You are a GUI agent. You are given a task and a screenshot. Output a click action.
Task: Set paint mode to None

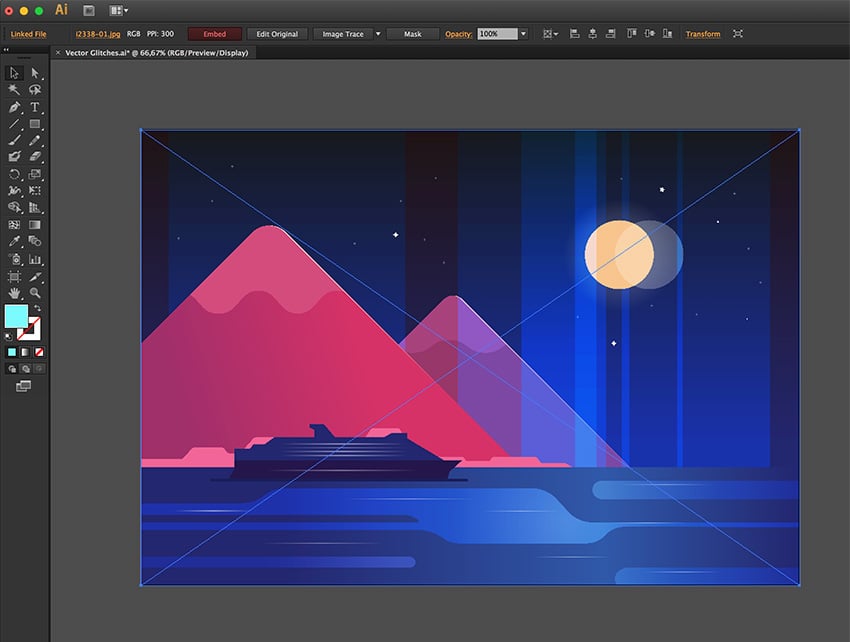pyautogui.click(x=39, y=352)
